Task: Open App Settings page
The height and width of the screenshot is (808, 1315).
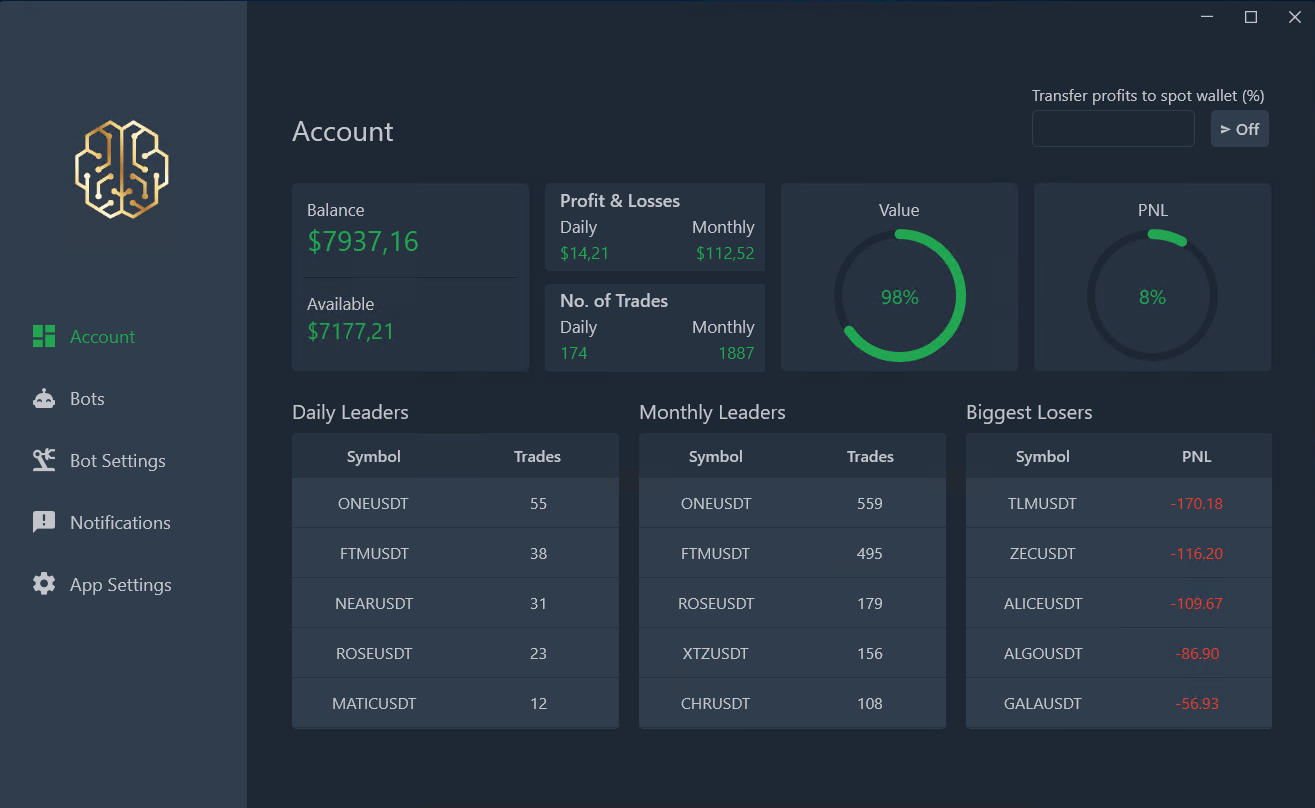Action: coord(120,585)
